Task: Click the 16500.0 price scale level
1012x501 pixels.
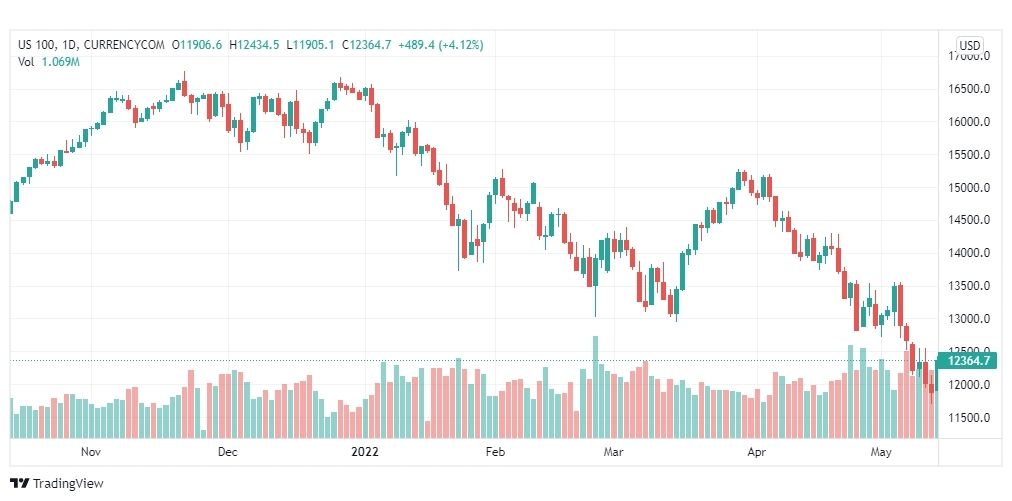Action: click(x=969, y=89)
